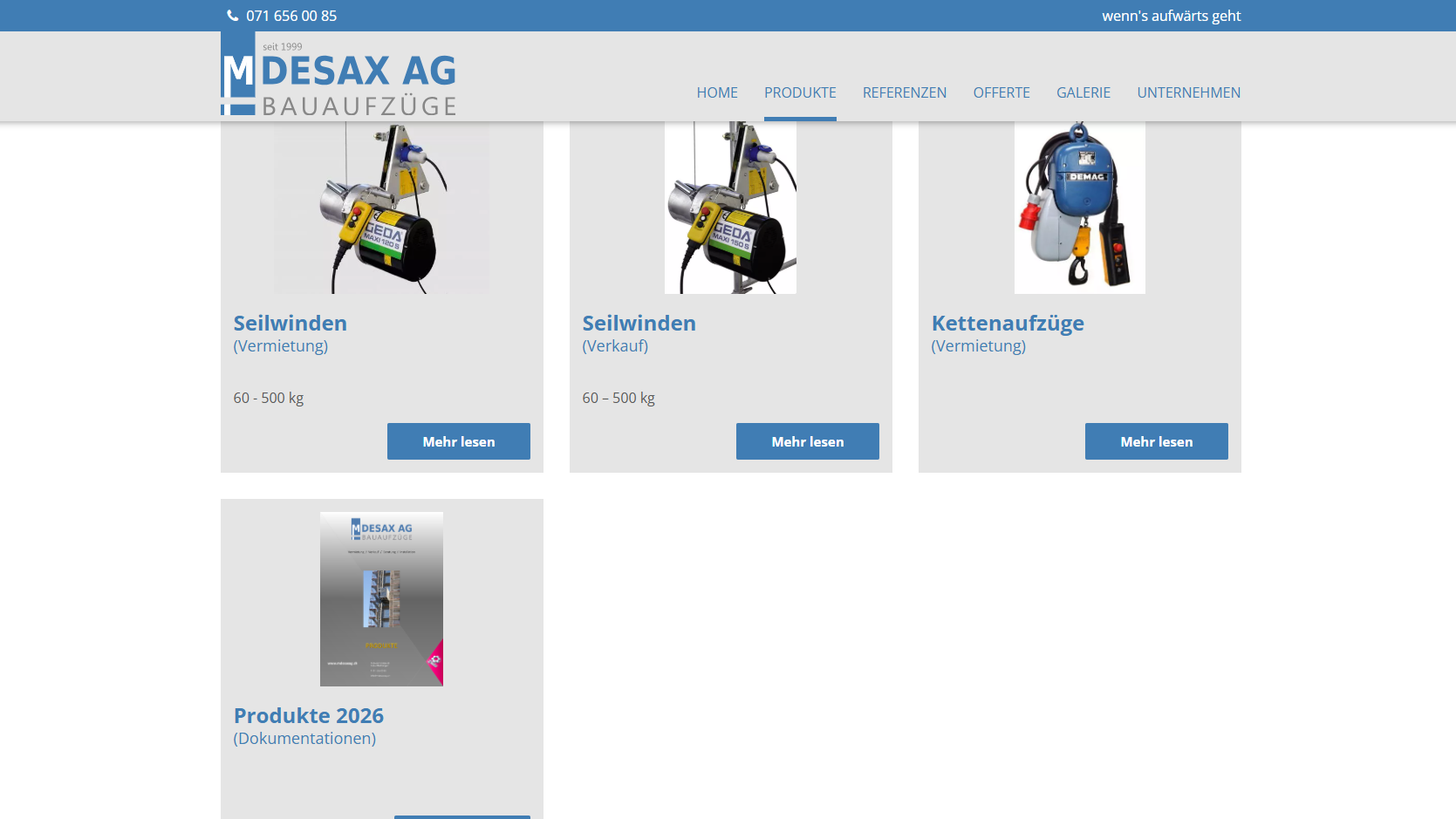Image resolution: width=1456 pixels, height=819 pixels.
Task: Navigate to the OFFERTE page
Action: [1001, 92]
